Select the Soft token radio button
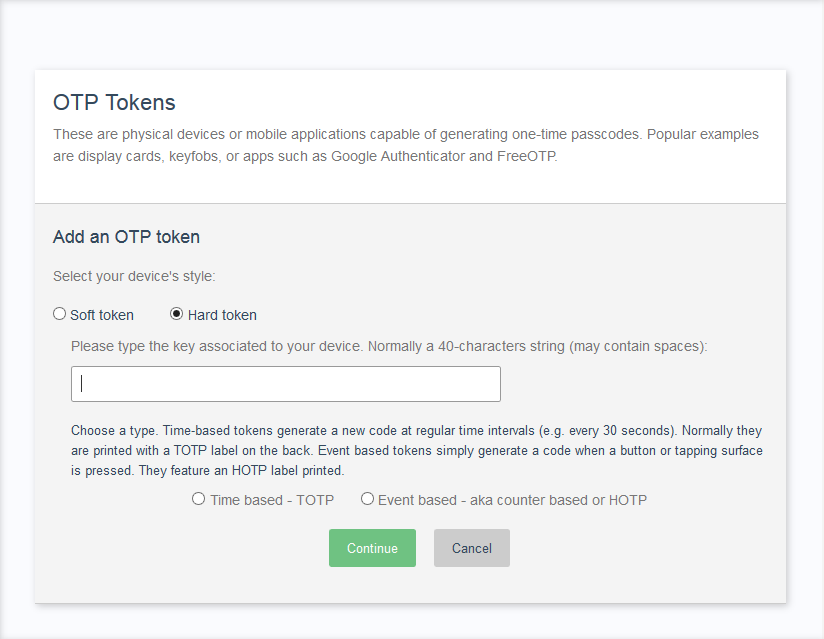 click(59, 313)
